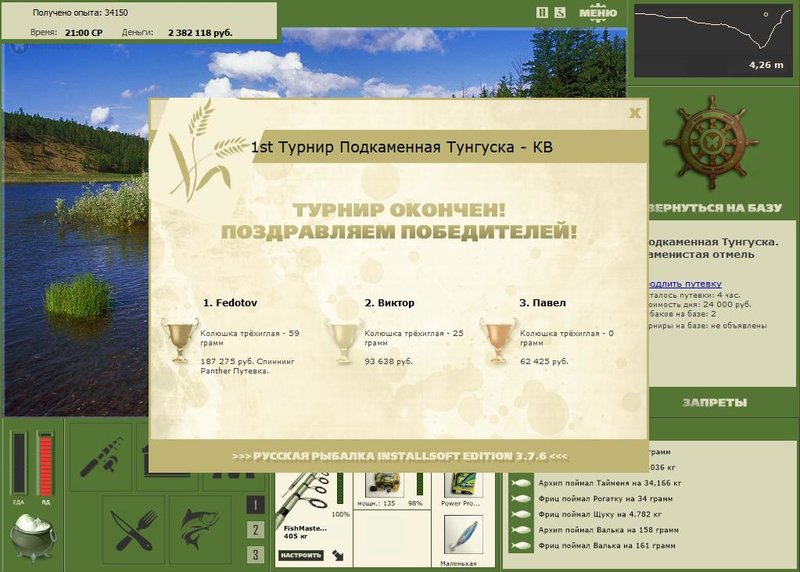Close the tournament results dialog
800x572 pixels.
tap(634, 113)
